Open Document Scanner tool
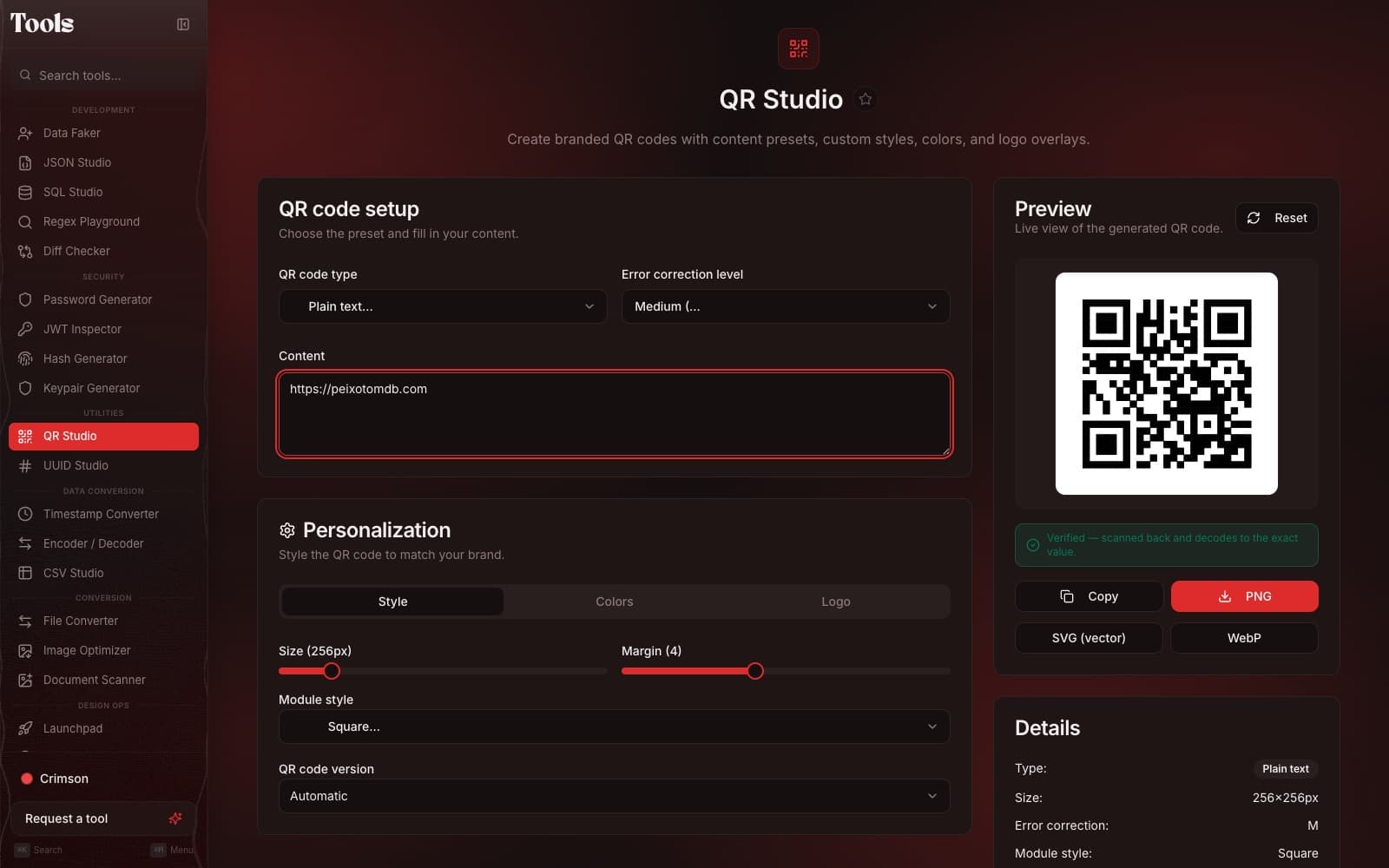Screen dimensions: 1389x868 (103, 680)
